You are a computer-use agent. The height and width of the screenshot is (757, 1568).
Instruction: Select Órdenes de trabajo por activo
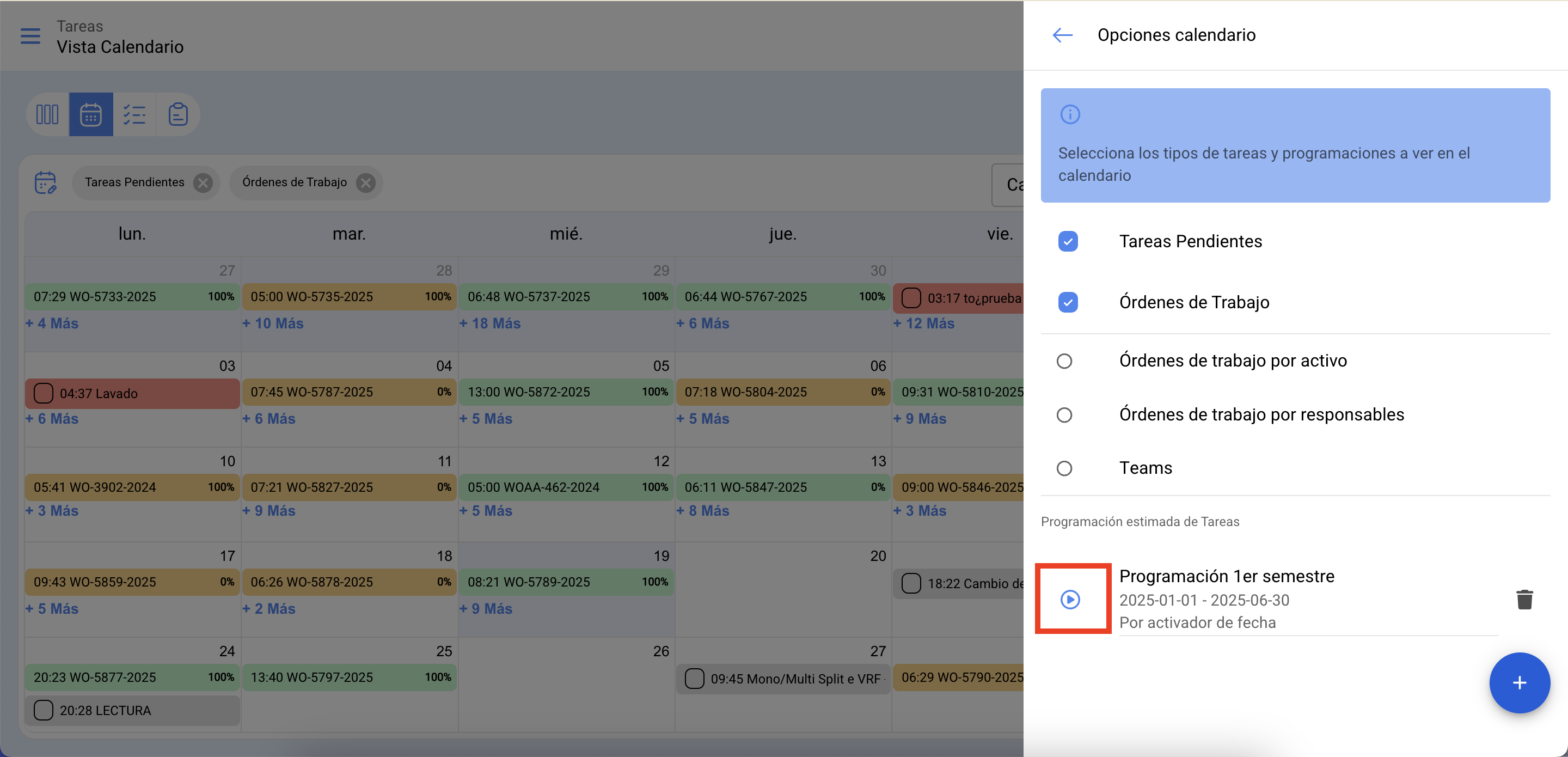click(x=1064, y=361)
